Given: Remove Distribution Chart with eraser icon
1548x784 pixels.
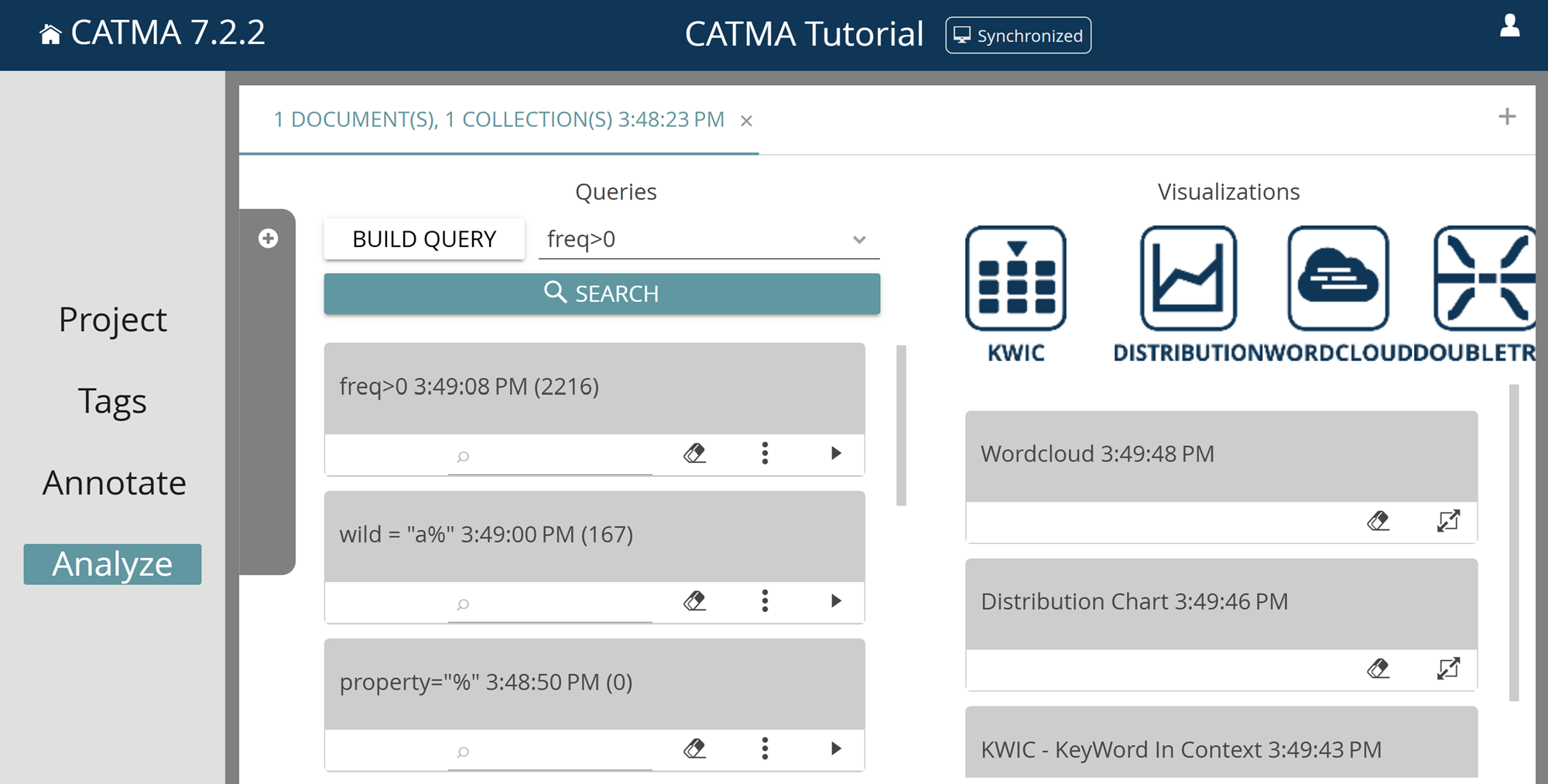Looking at the screenshot, I should click(x=1378, y=669).
